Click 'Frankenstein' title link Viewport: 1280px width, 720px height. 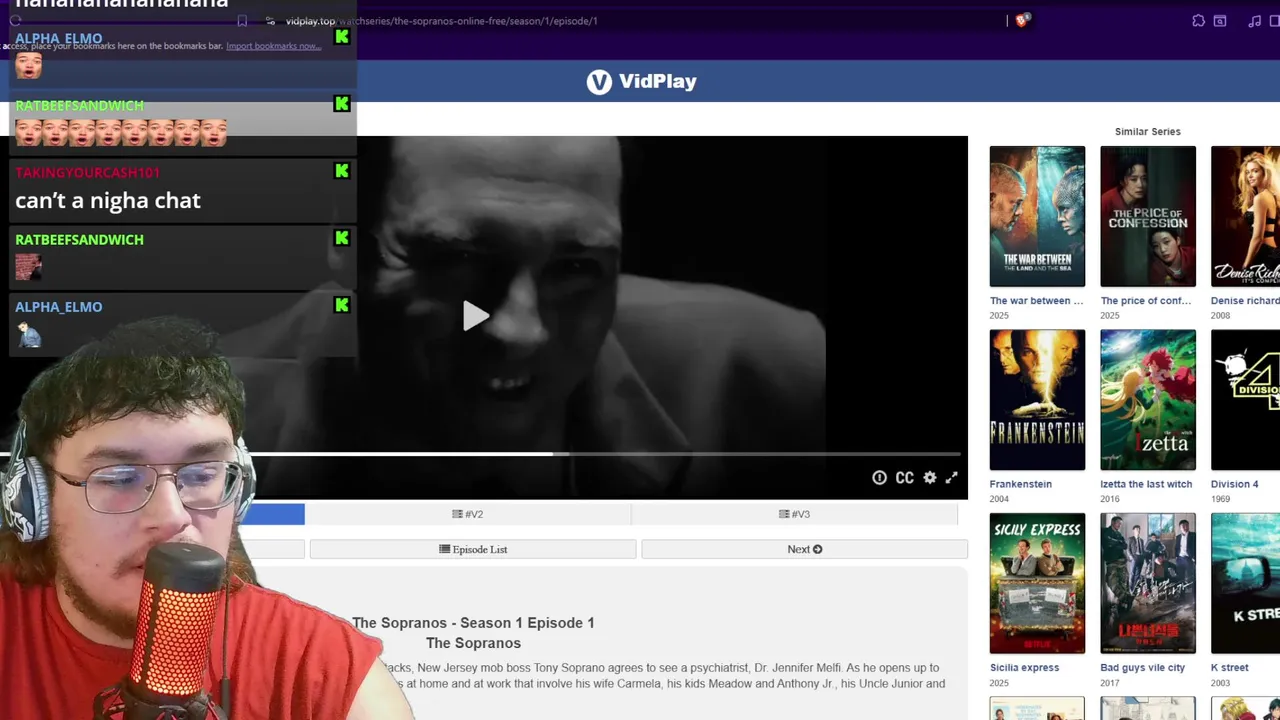tap(1021, 484)
